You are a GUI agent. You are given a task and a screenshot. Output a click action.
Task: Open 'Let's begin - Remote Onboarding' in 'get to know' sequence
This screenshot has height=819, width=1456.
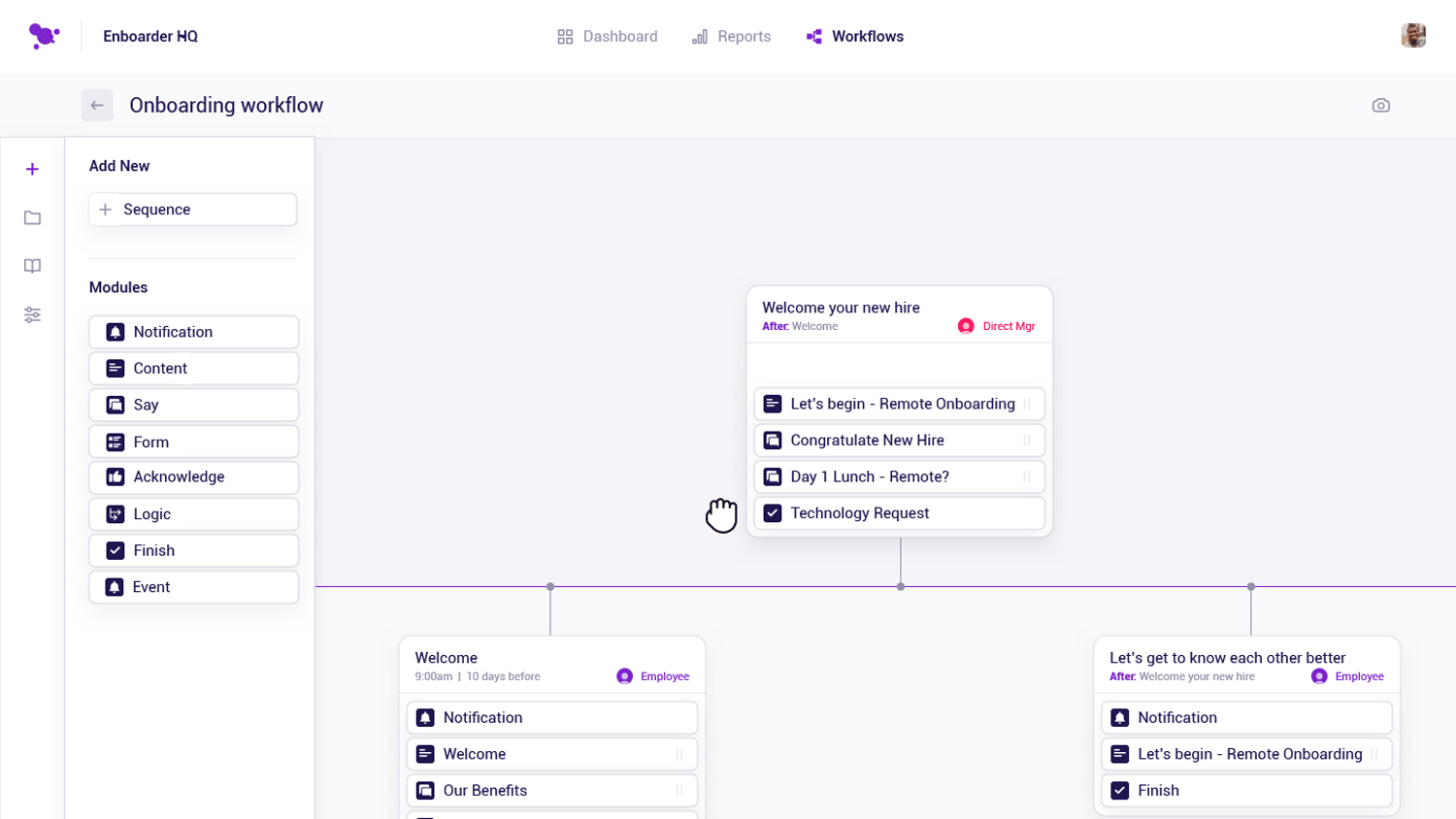click(x=1247, y=754)
